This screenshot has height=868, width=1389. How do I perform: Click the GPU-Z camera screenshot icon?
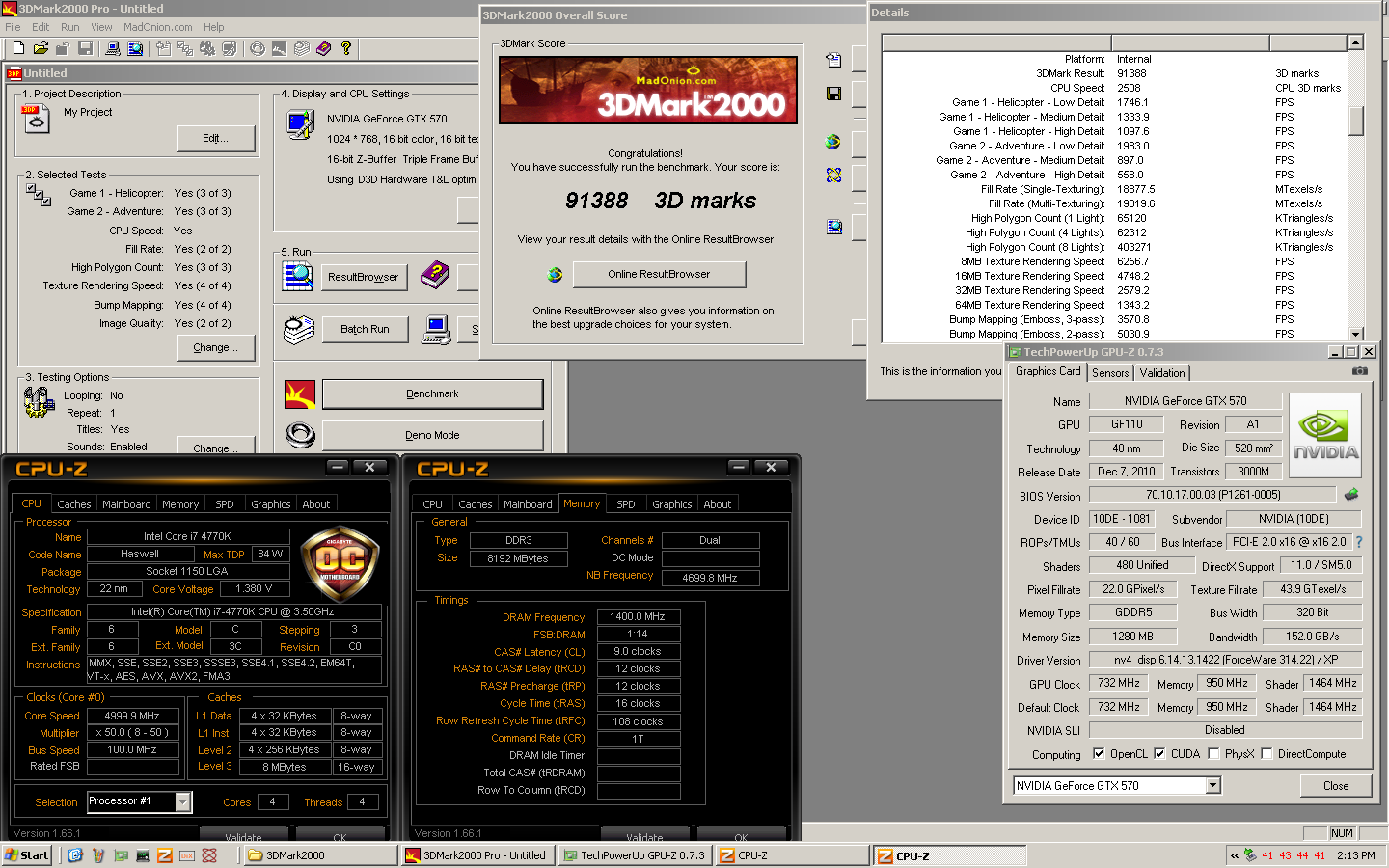pos(1360,371)
